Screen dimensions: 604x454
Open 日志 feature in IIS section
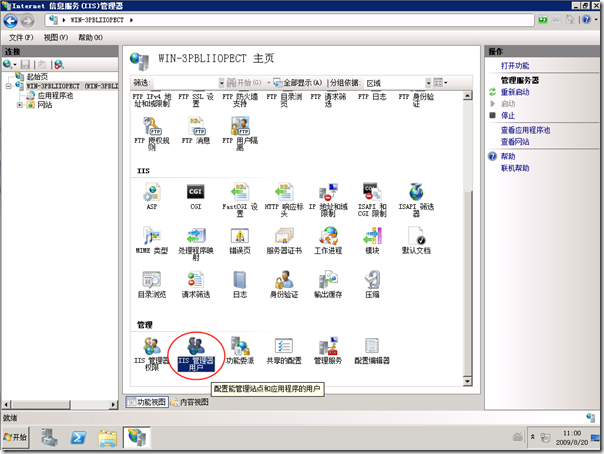pyautogui.click(x=240, y=284)
